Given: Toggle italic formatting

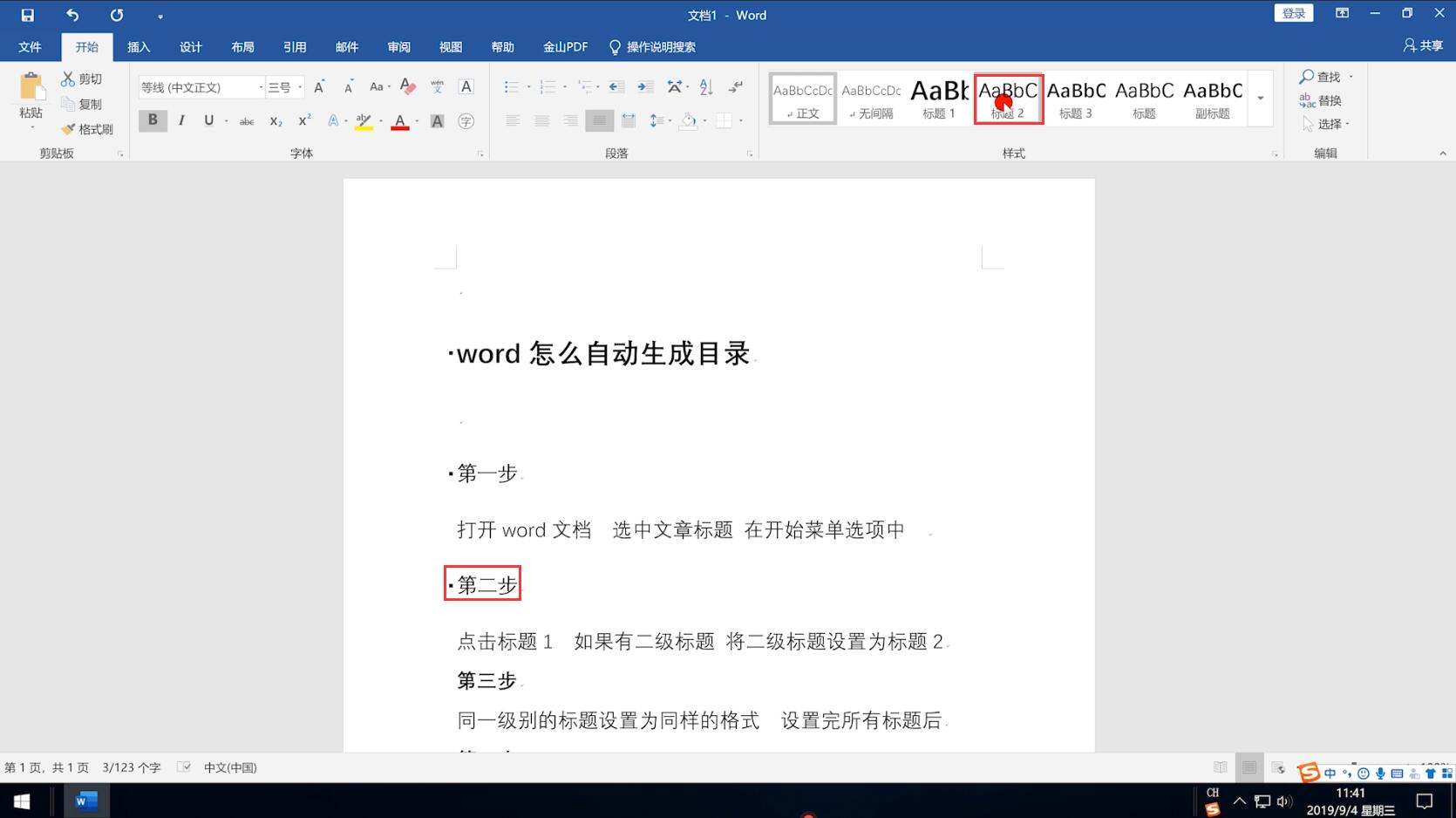Looking at the screenshot, I should pos(181,120).
